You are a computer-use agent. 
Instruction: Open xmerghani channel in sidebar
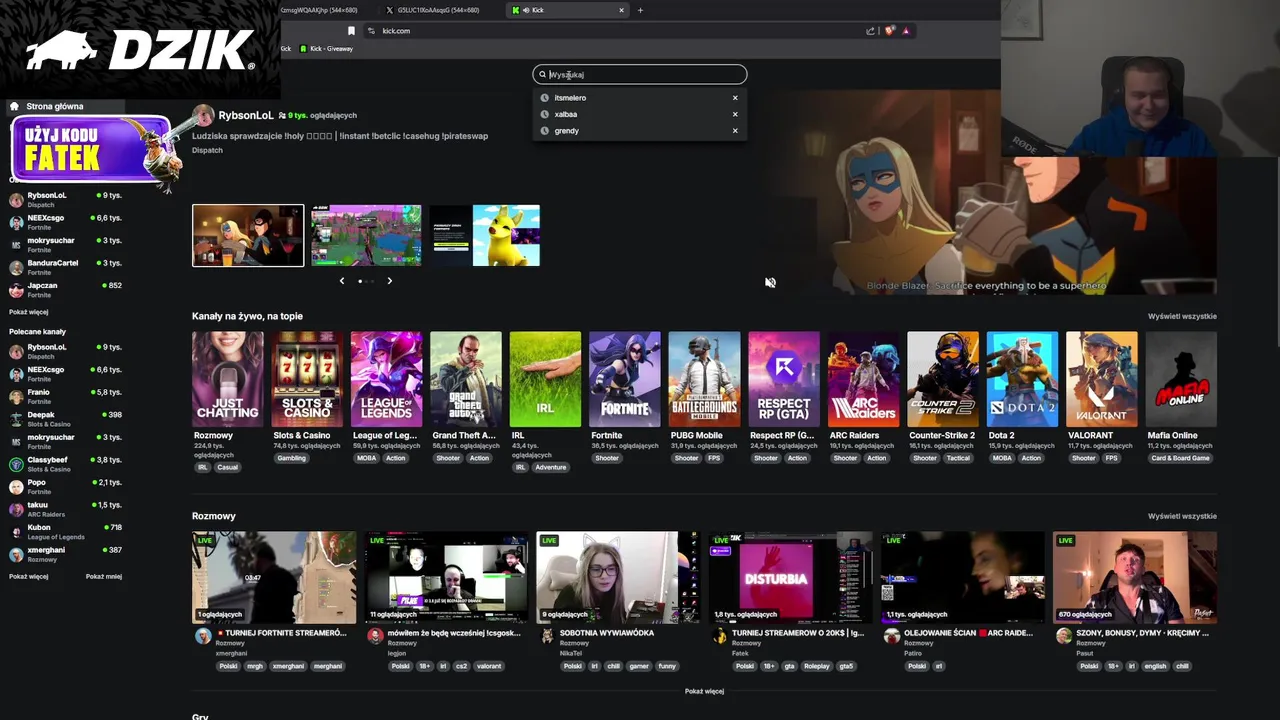(66, 554)
